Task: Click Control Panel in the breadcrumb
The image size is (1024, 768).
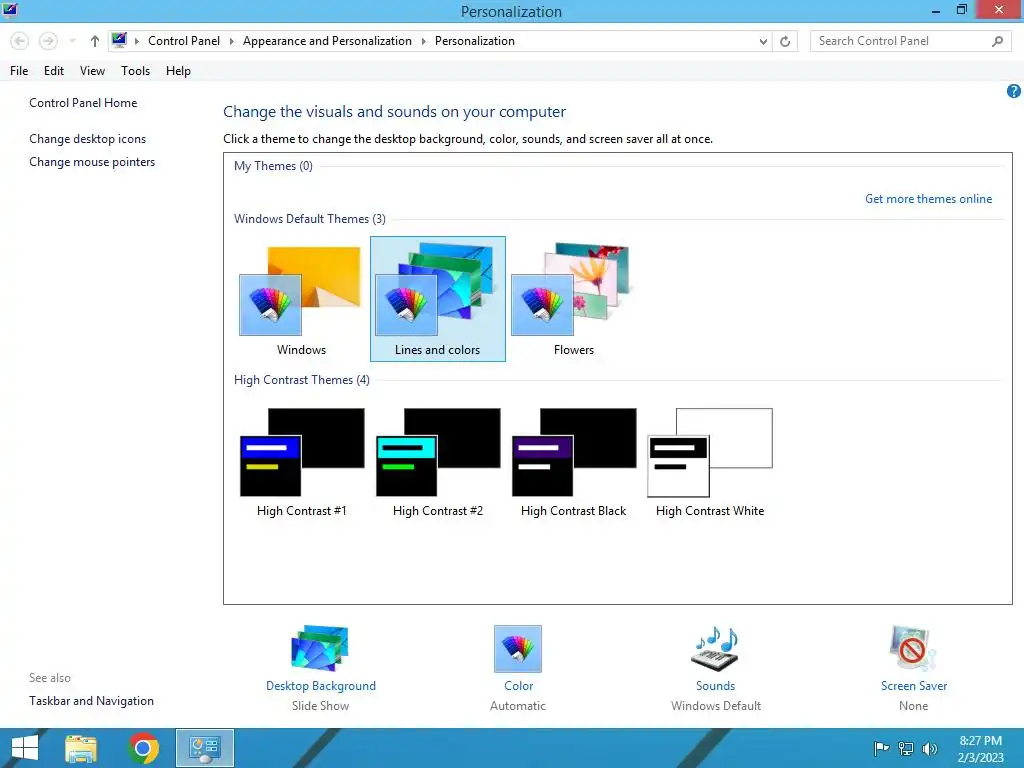Action: click(x=184, y=41)
